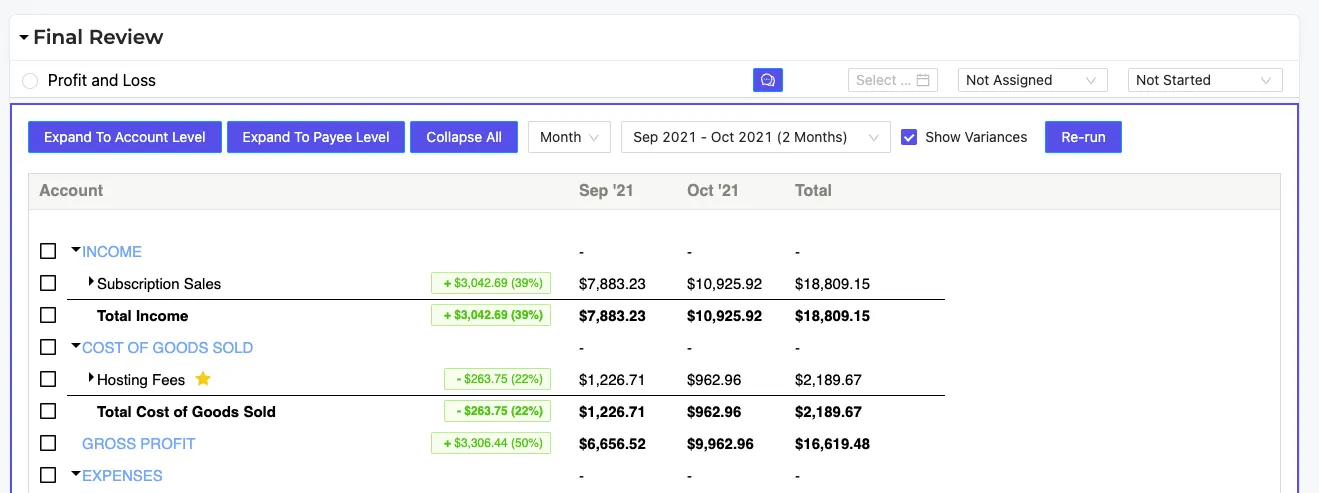
Task: Tick the checkbox next to GROSS PROFIT
Action: pos(48,443)
